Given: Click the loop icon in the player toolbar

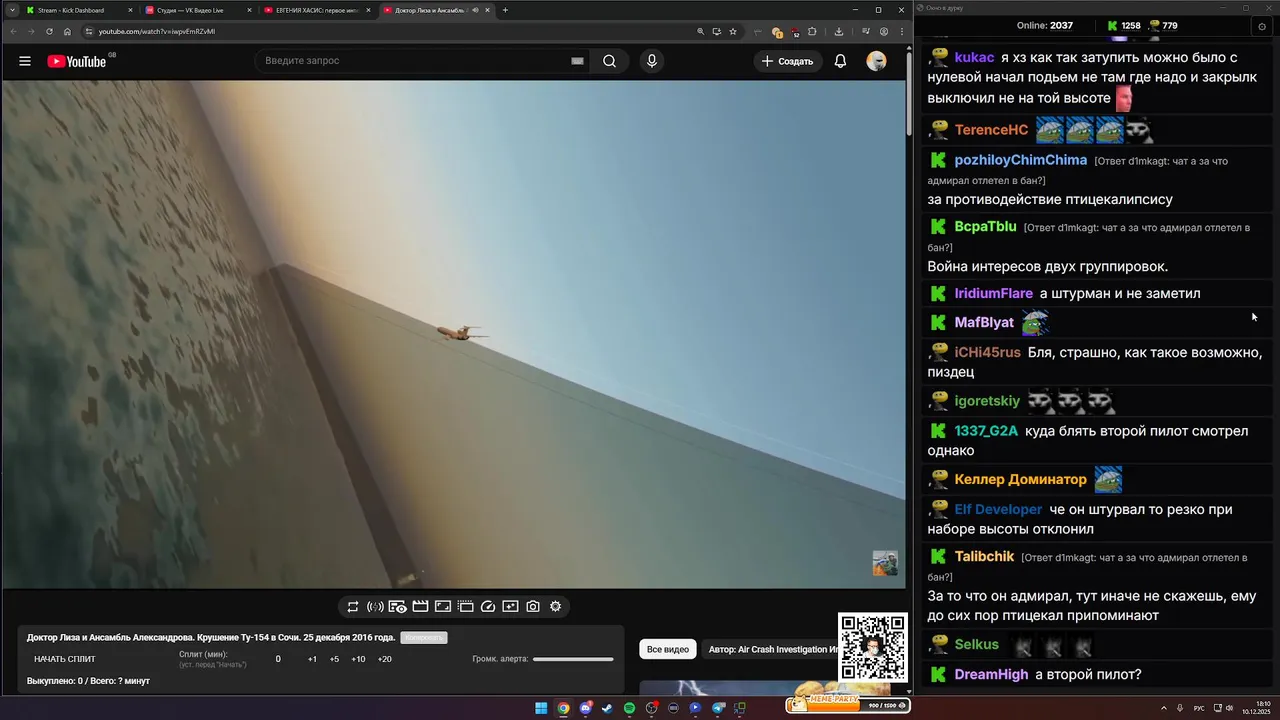Looking at the screenshot, I should [353, 606].
